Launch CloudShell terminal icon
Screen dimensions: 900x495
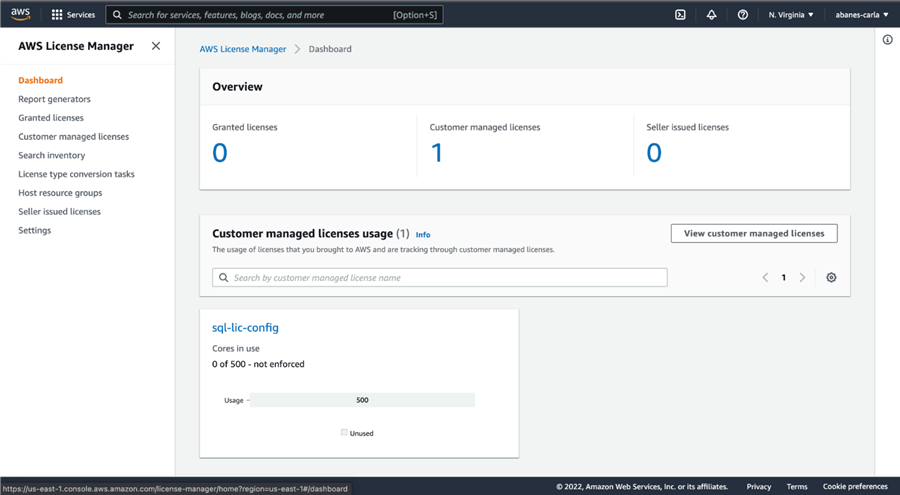(x=680, y=15)
